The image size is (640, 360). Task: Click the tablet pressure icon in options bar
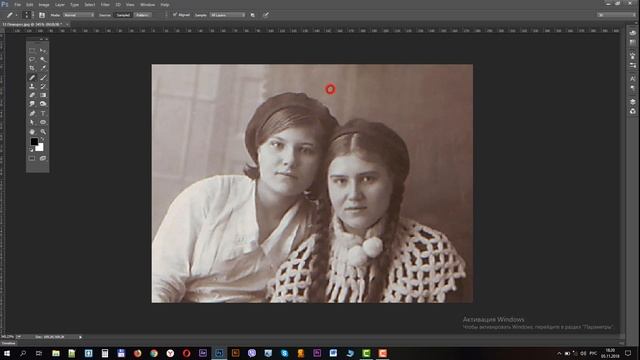click(x=266, y=15)
